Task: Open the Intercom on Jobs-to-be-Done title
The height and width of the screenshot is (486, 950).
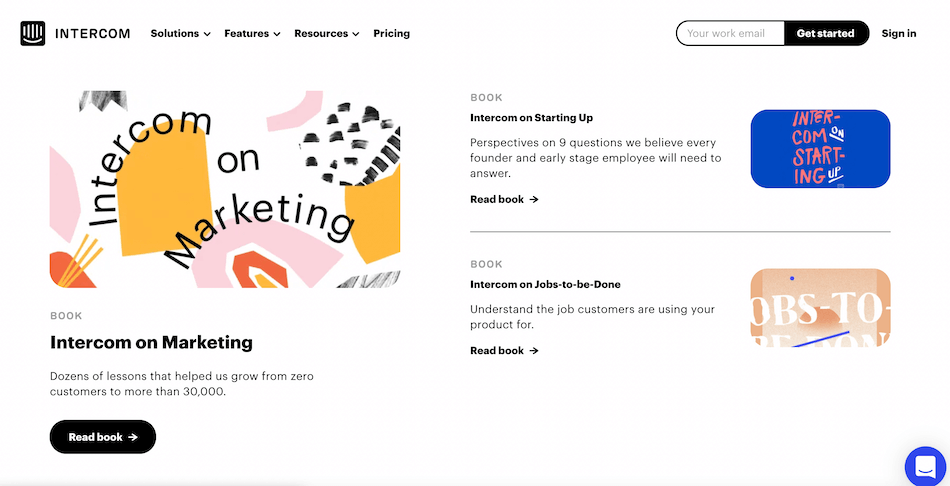Action: (x=545, y=284)
